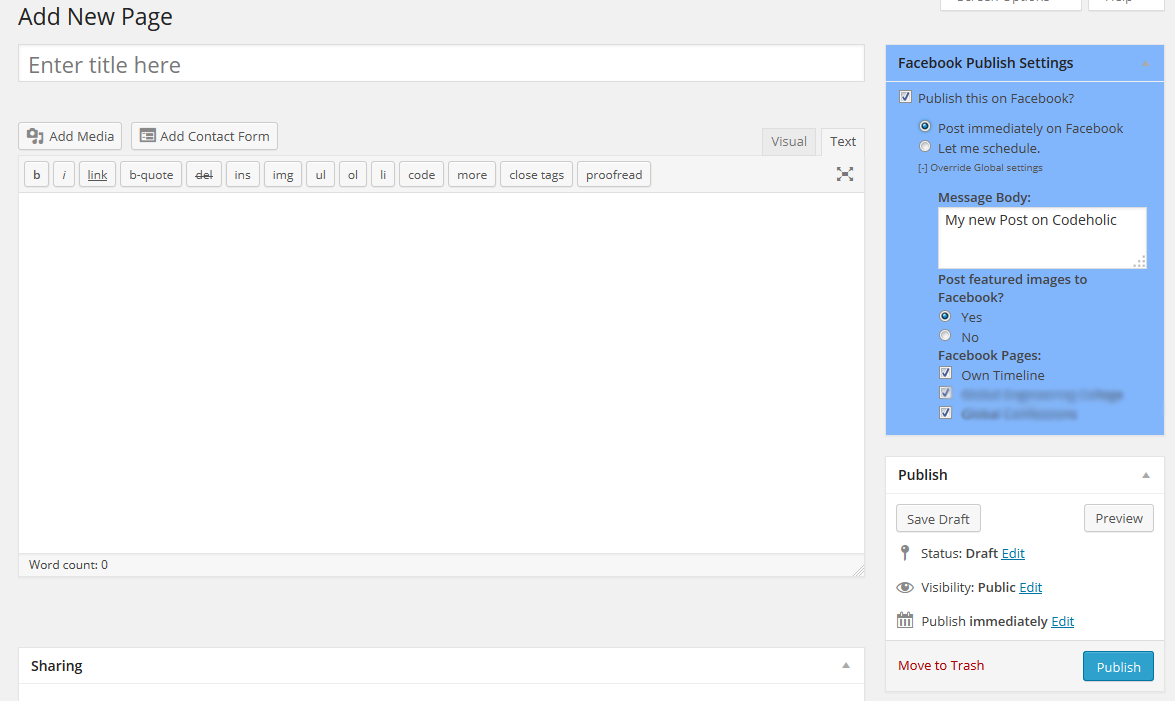Select Let me schedule option
The width and height of the screenshot is (1175, 701).
pos(925,146)
